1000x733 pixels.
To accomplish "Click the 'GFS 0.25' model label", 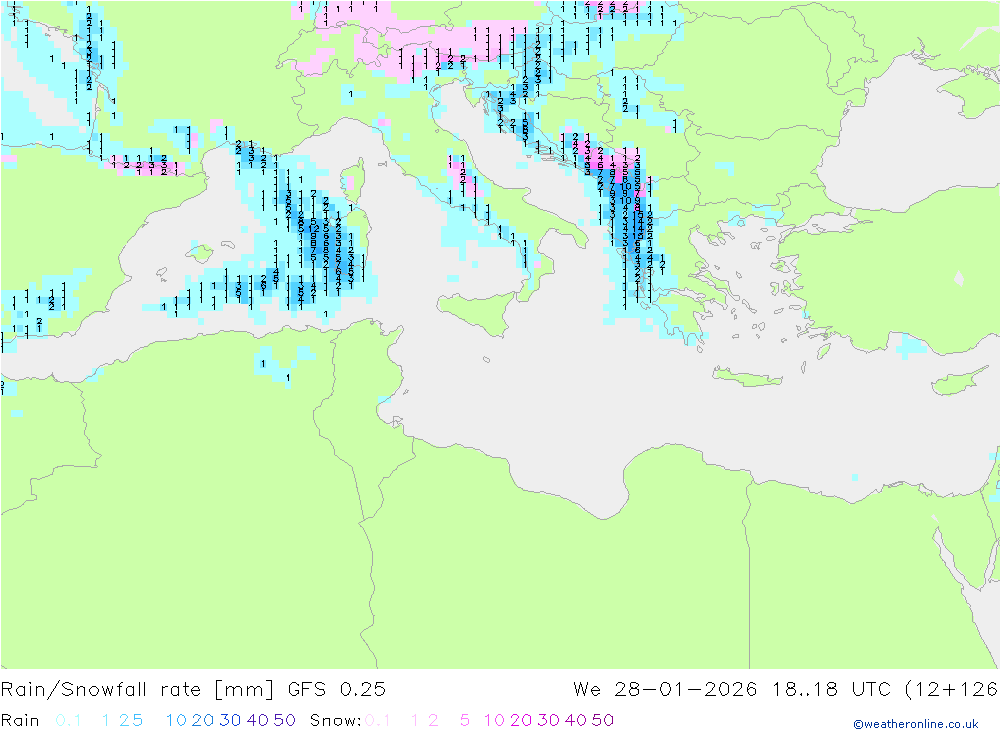I will 337,690.
